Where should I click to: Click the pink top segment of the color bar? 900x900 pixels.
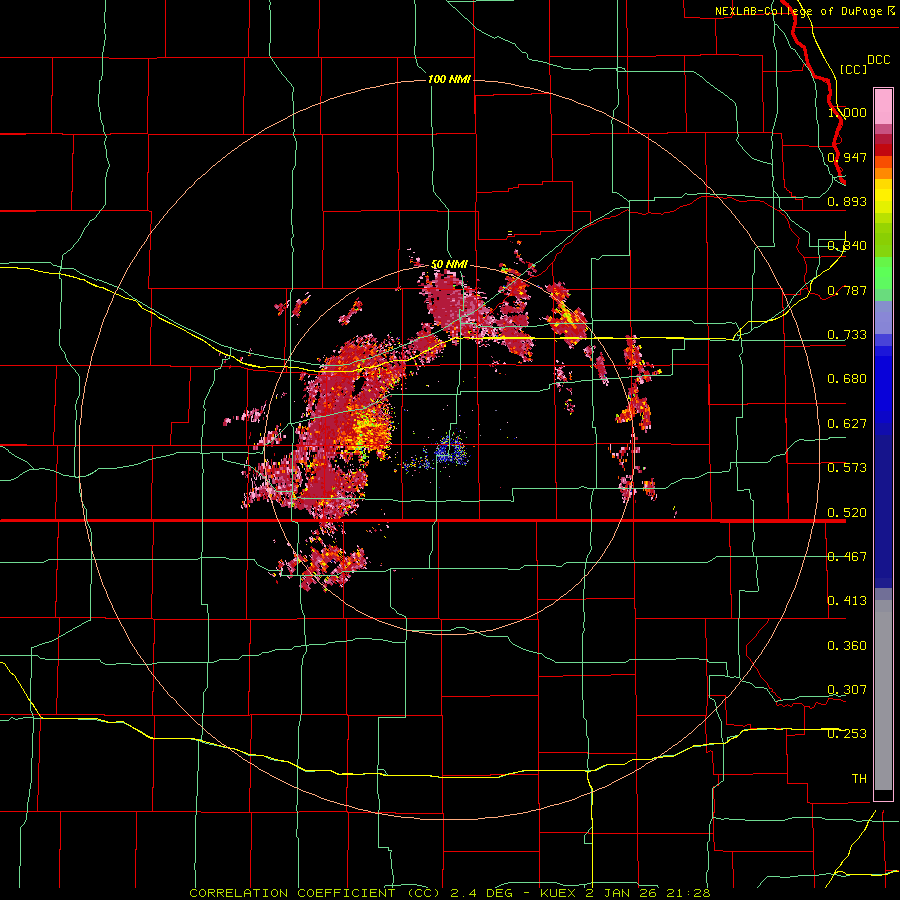(883, 107)
